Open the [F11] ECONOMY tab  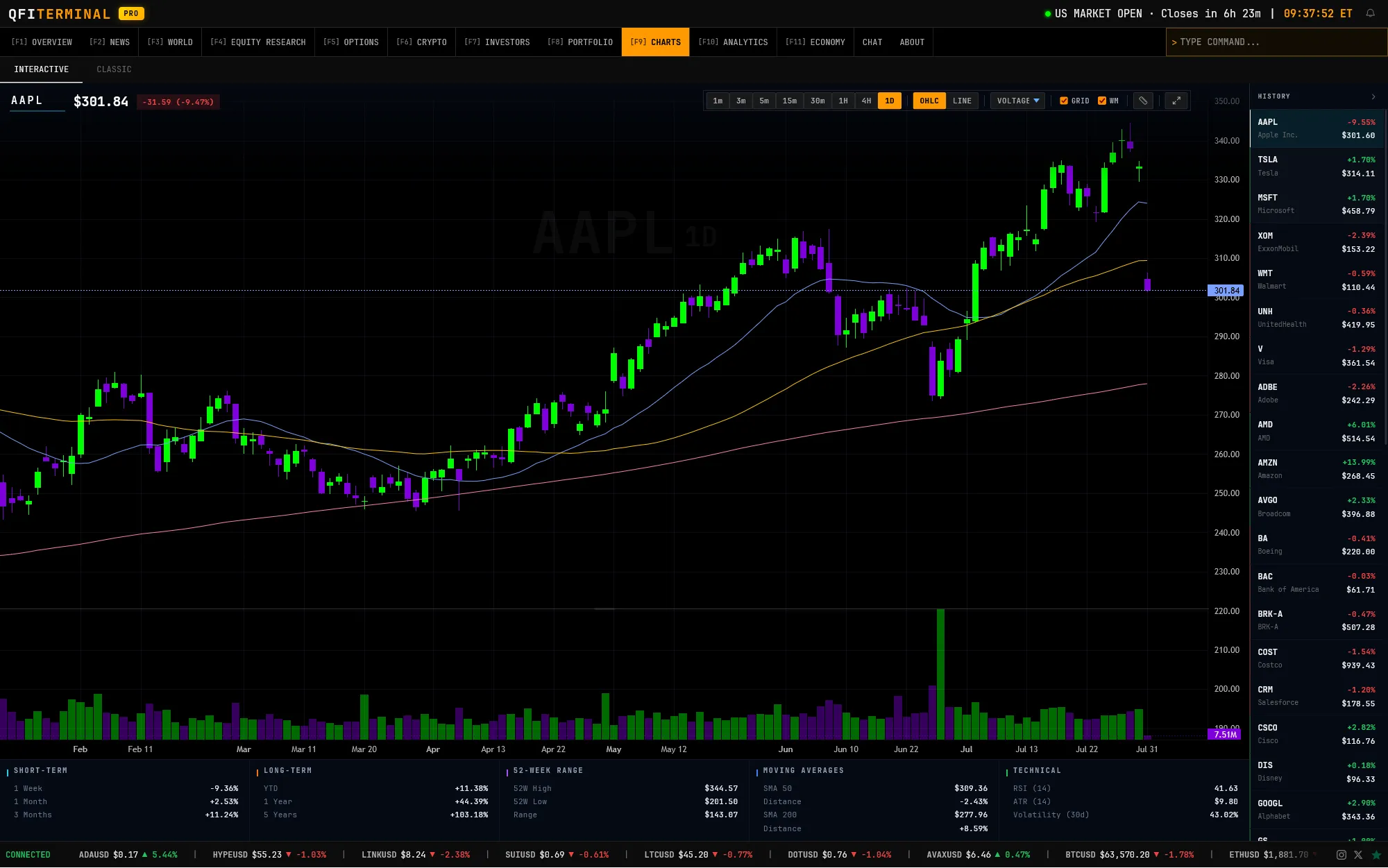(x=815, y=42)
